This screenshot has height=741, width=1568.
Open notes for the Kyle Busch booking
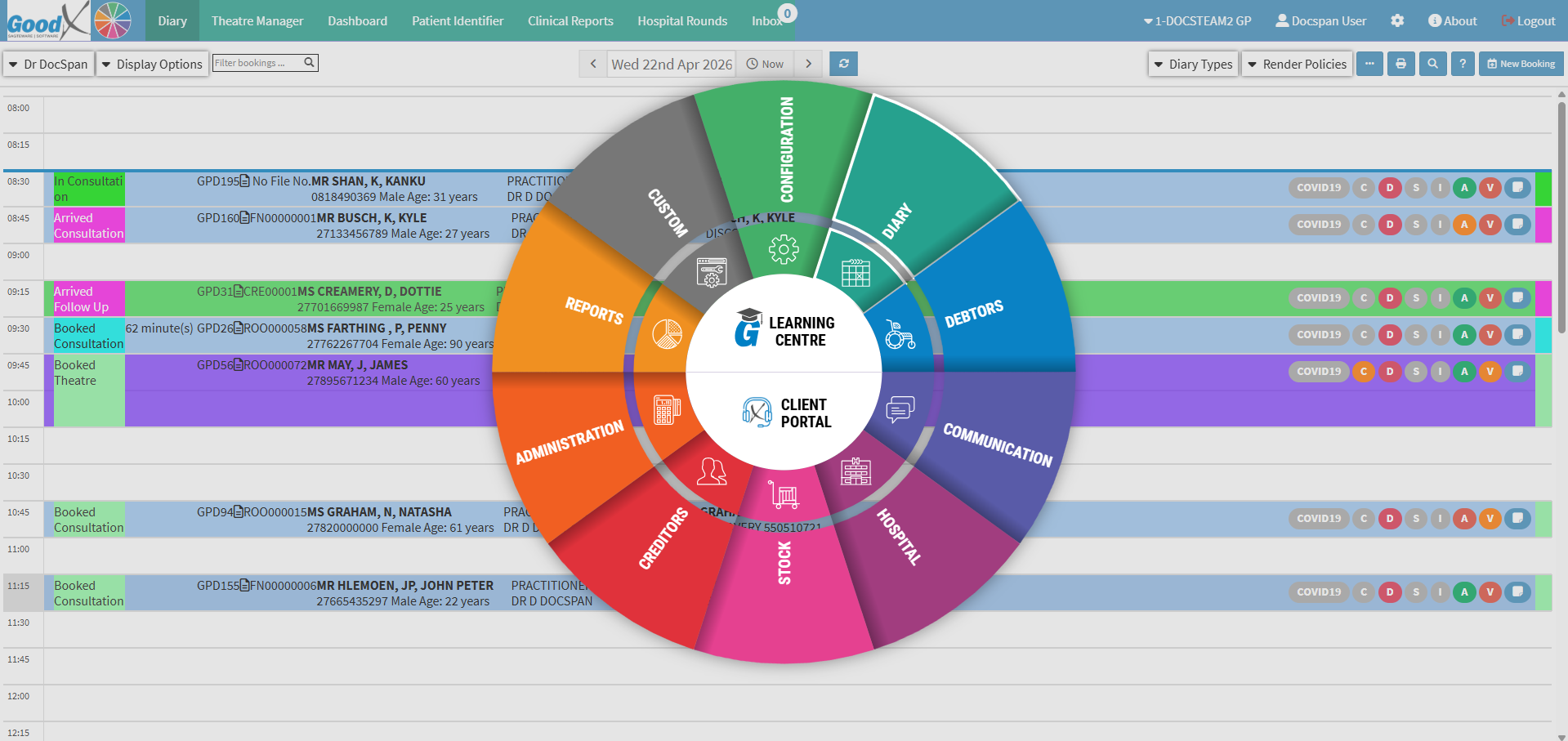point(1517,225)
